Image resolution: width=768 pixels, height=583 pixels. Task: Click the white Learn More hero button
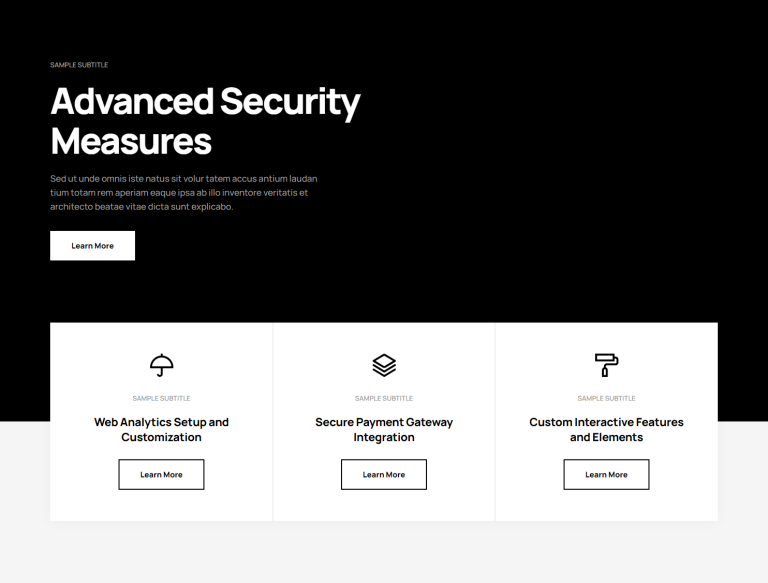click(x=93, y=245)
